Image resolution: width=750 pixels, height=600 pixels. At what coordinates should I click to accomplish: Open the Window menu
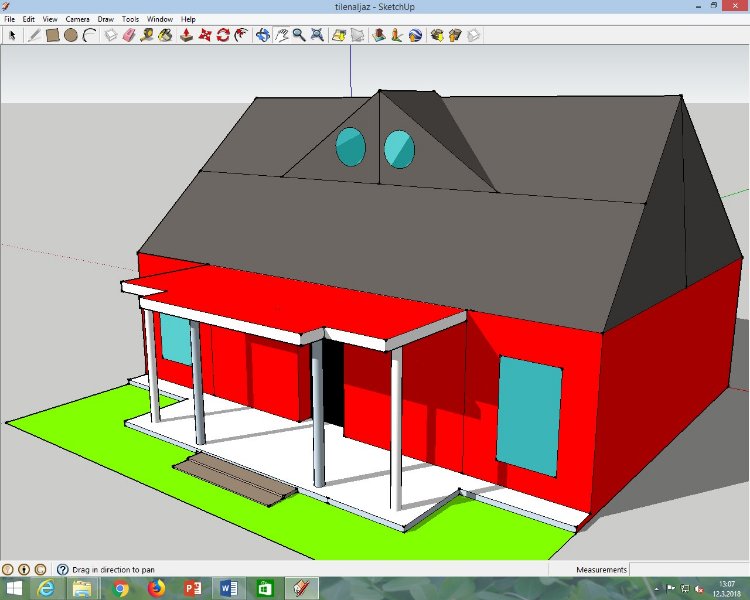click(159, 19)
